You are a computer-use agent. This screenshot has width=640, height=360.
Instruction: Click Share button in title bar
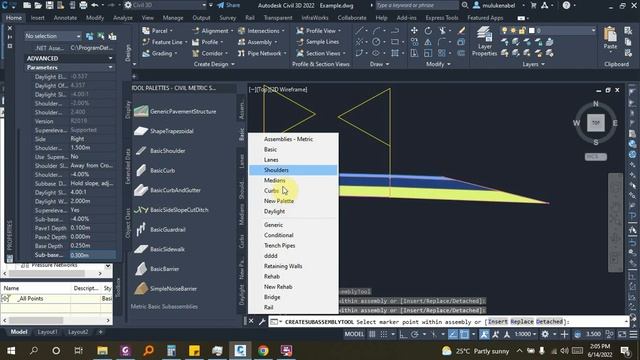(229, 5)
